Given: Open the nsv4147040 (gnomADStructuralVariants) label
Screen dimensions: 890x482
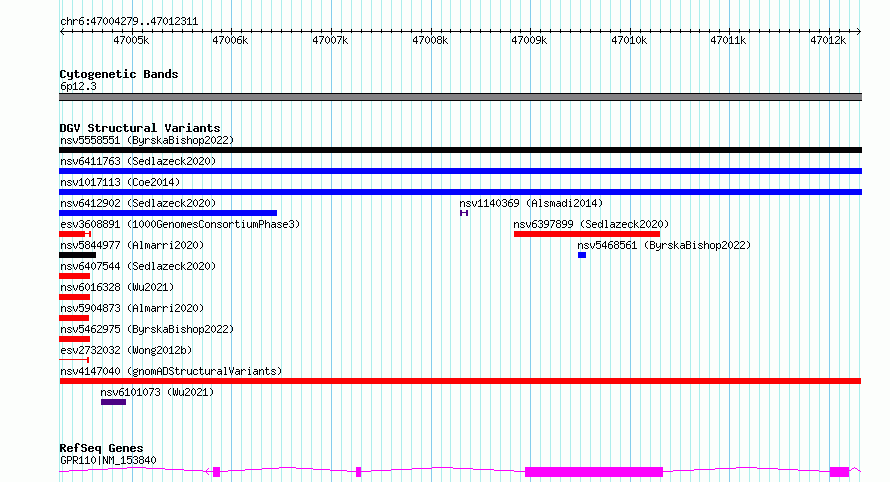Looking at the screenshot, I should pos(171,371).
